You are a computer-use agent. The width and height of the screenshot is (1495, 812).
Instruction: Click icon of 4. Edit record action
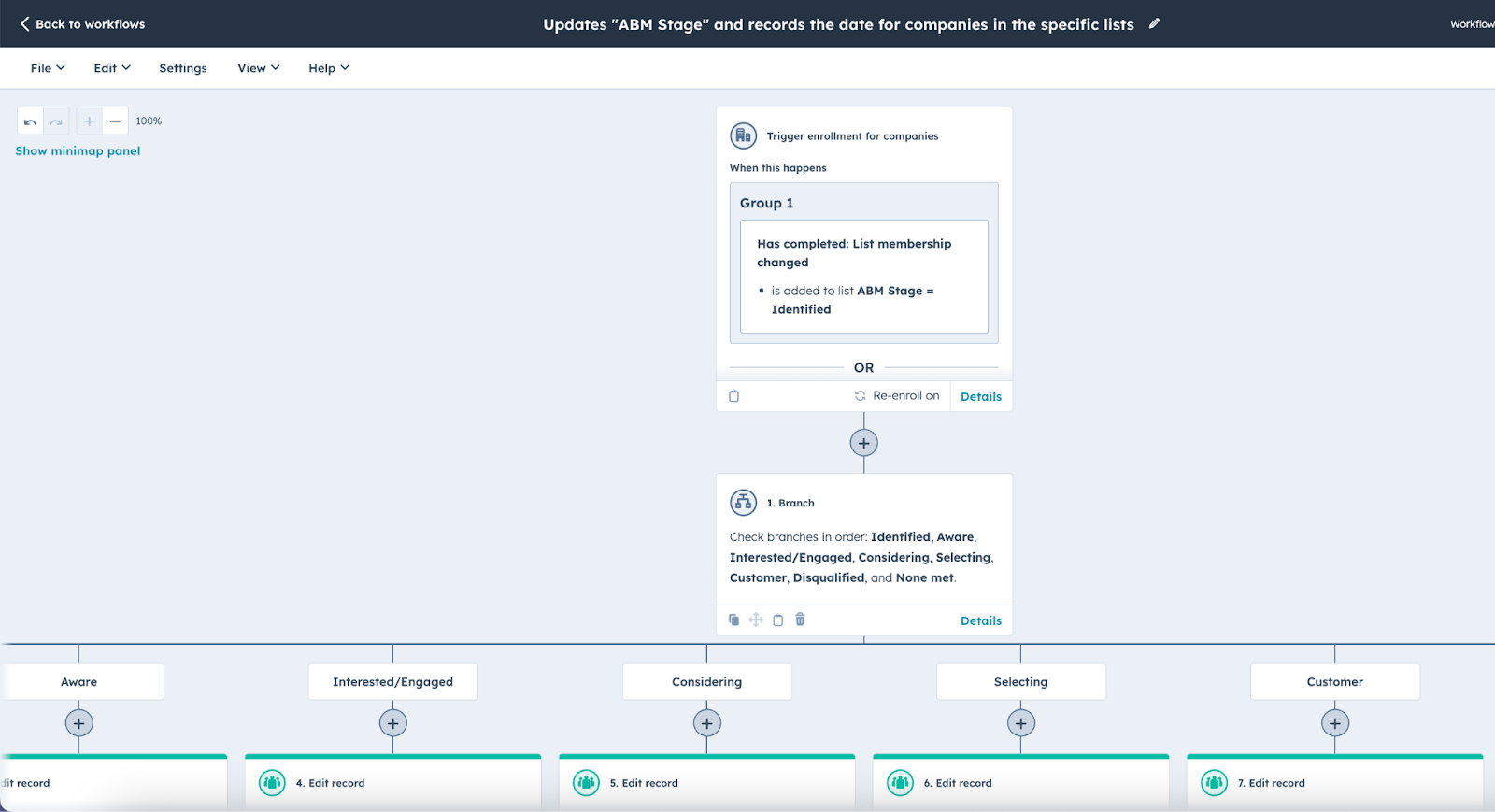272,783
